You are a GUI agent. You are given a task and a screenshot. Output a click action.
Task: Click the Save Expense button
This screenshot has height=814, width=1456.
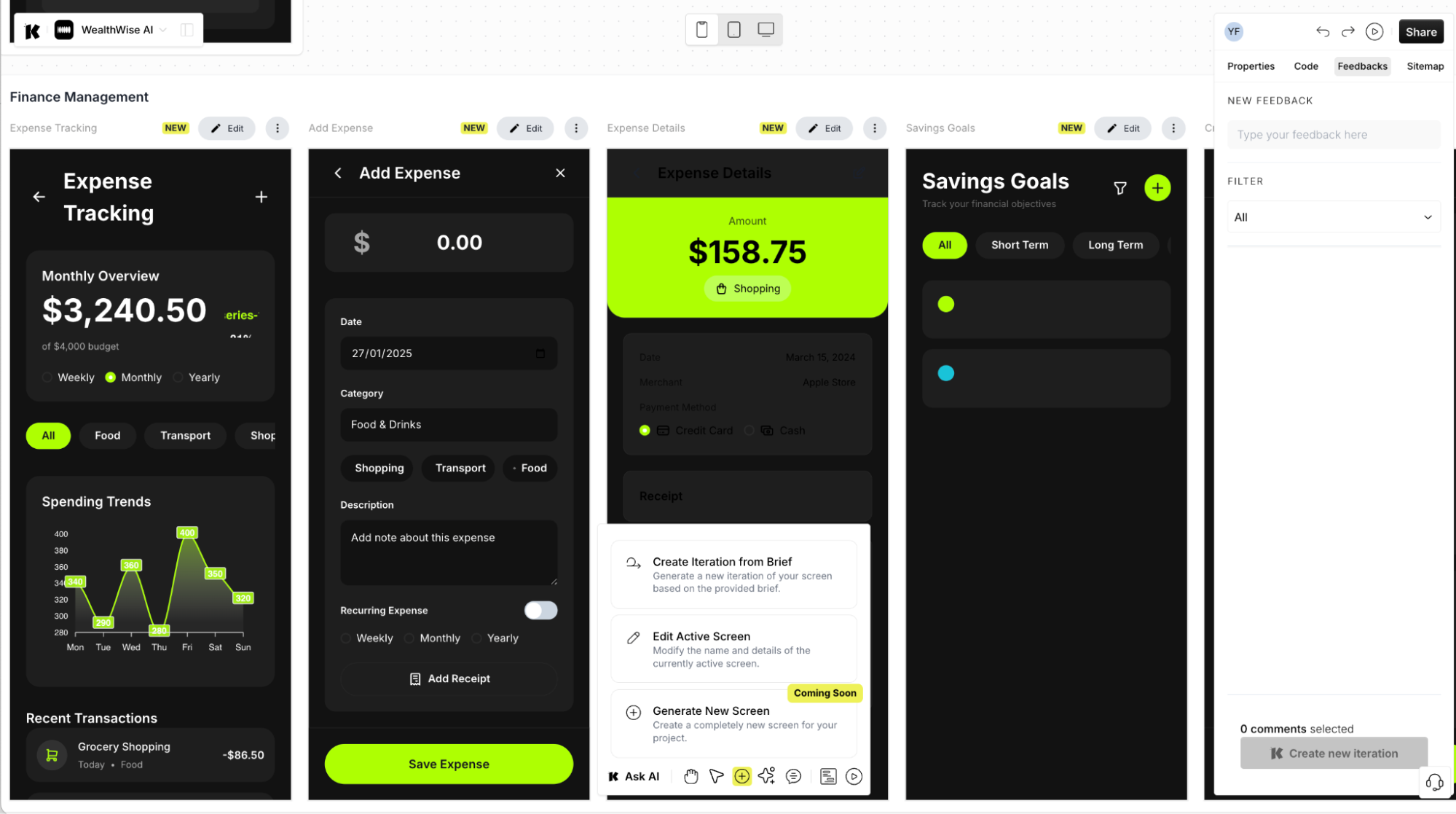[x=448, y=764]
